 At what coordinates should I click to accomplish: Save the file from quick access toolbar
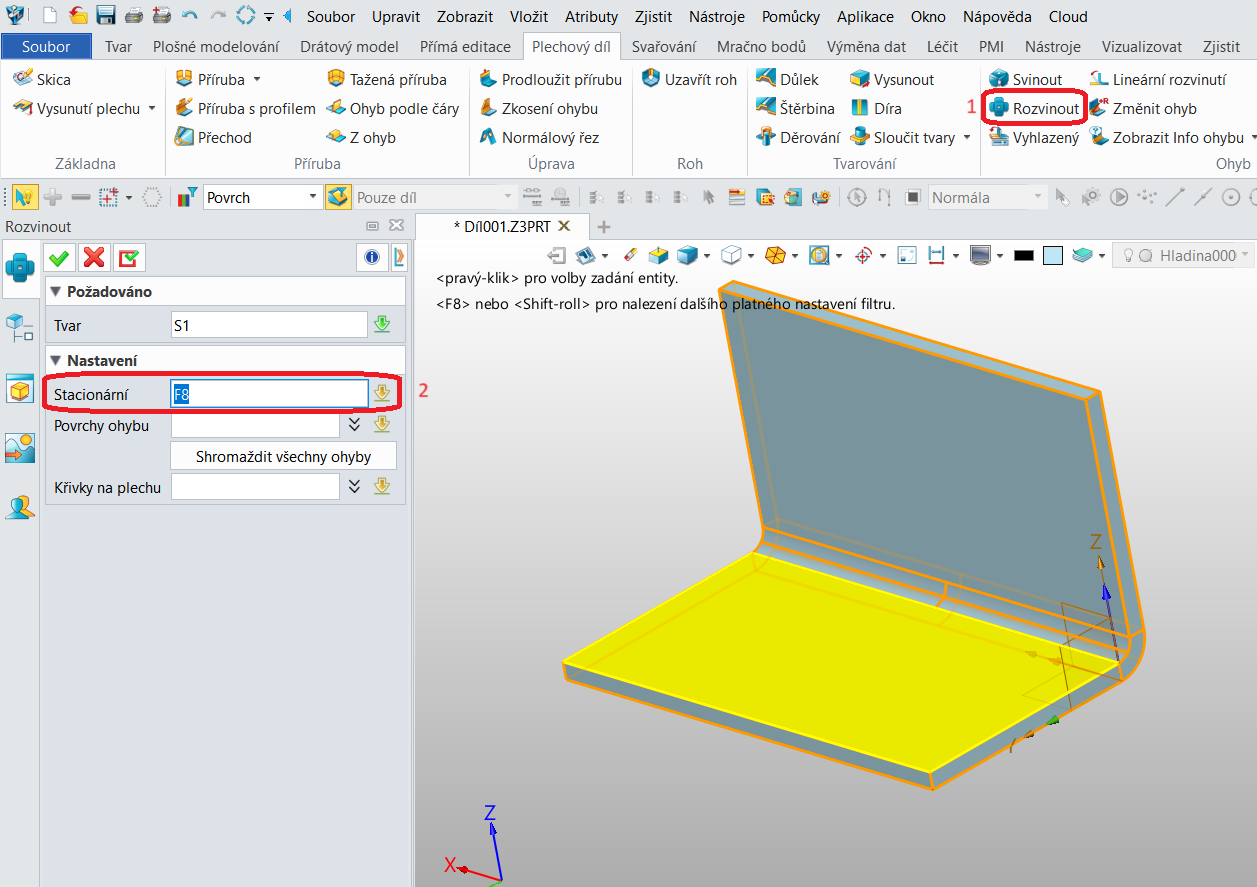click(106, 16)
